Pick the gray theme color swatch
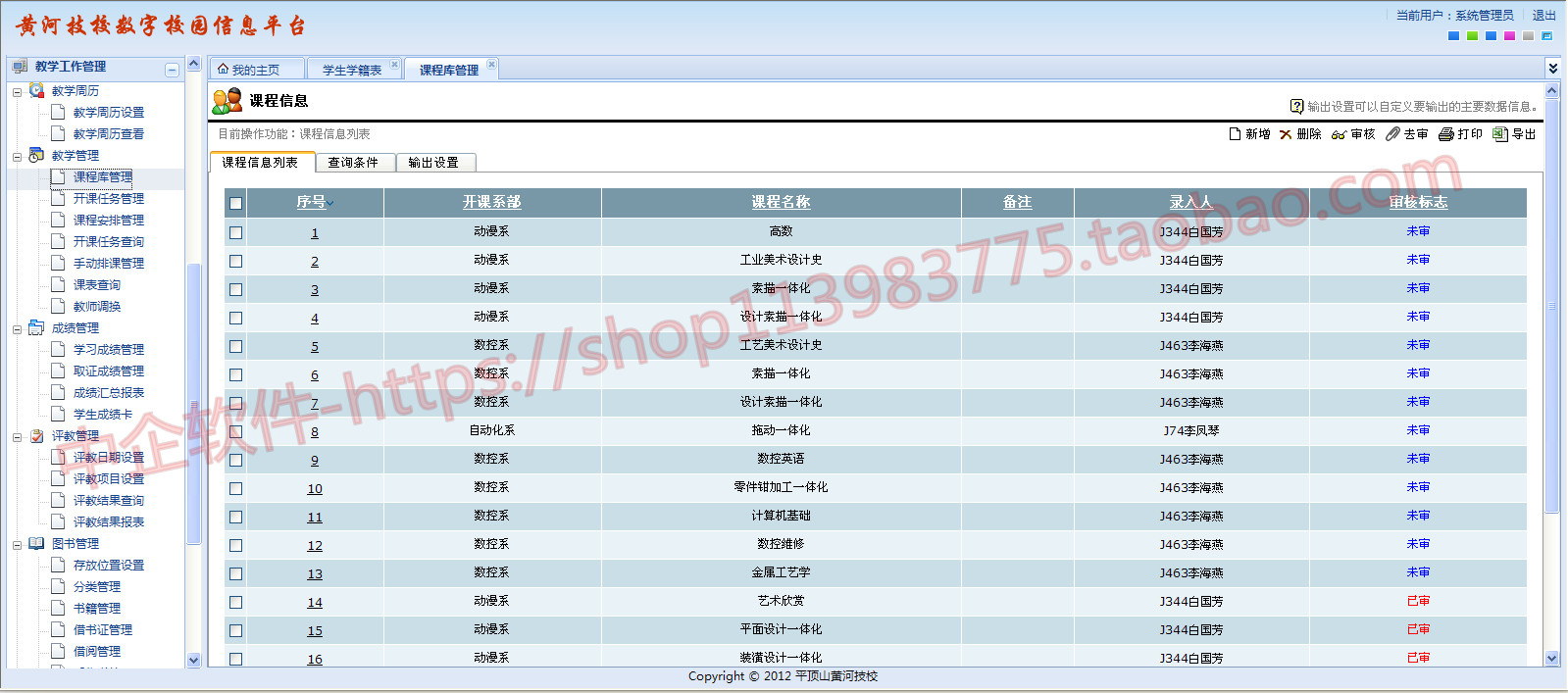Viewport: 1568px width, 693px height. (1528, 36)
